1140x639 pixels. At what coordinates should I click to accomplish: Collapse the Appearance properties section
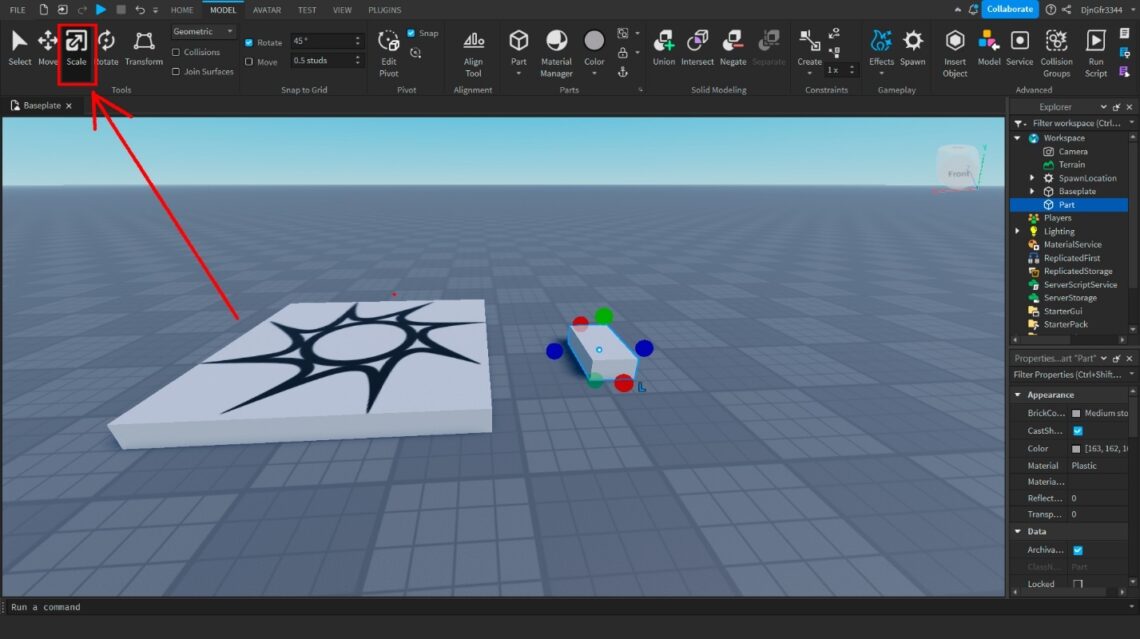(1018, 395)
